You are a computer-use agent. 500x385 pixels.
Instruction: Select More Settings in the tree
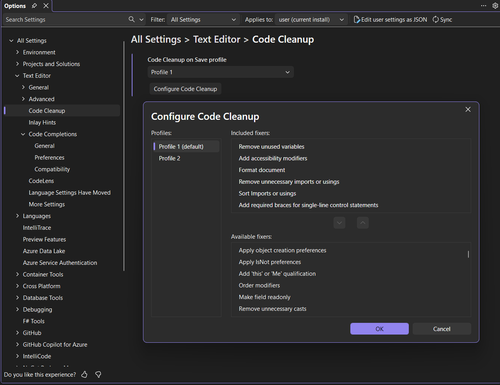(47, 204)
